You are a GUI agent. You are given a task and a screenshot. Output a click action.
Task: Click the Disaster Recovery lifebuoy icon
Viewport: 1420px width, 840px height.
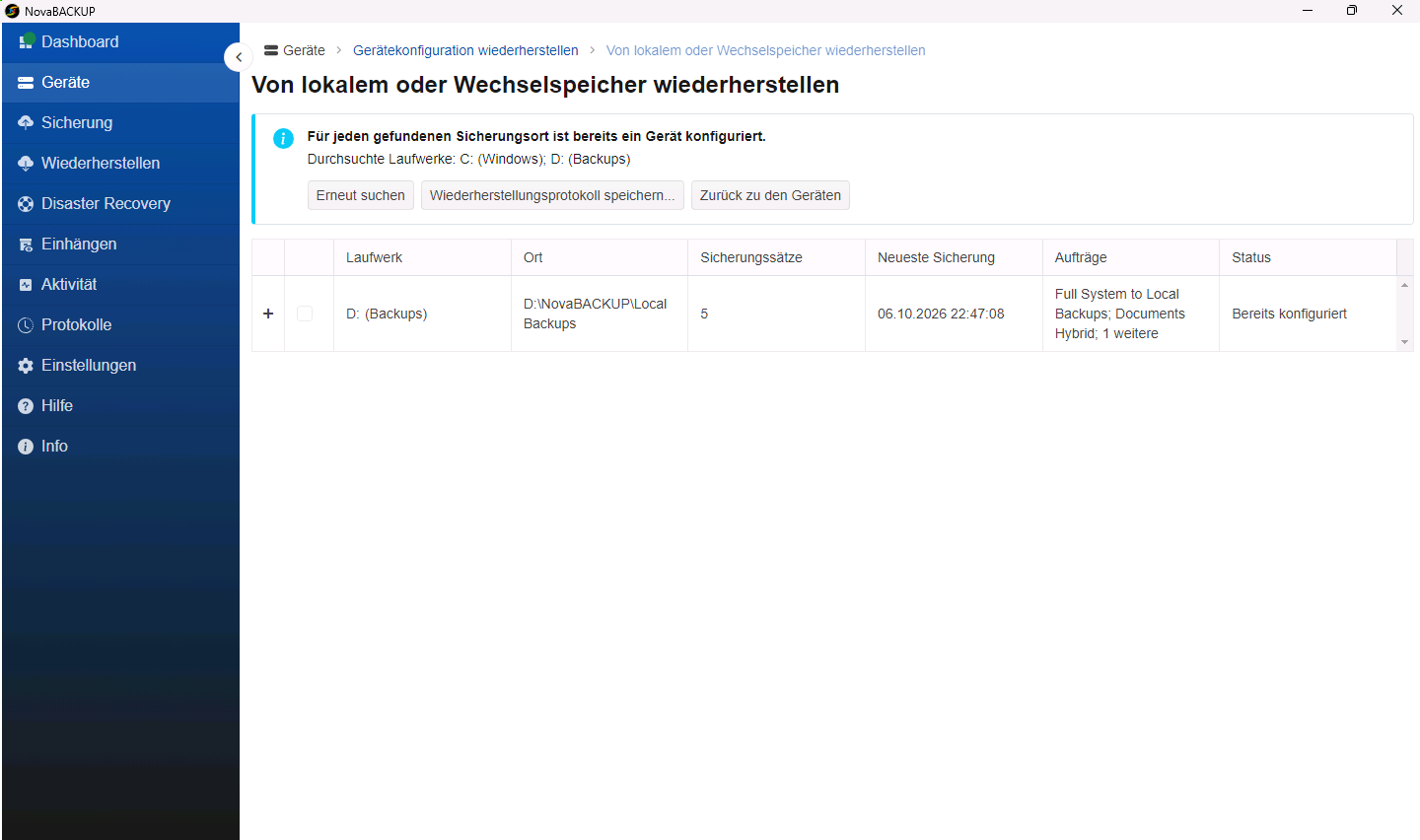(x=26, y=203)
